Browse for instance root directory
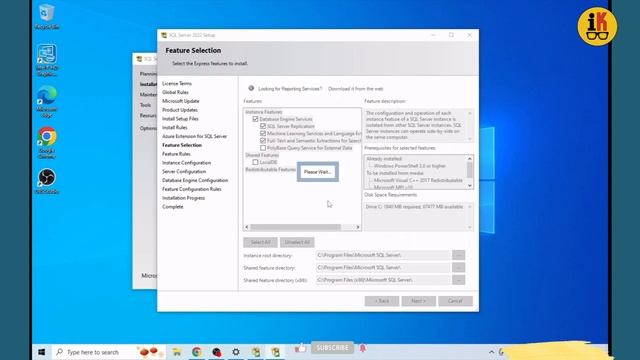 458,255
